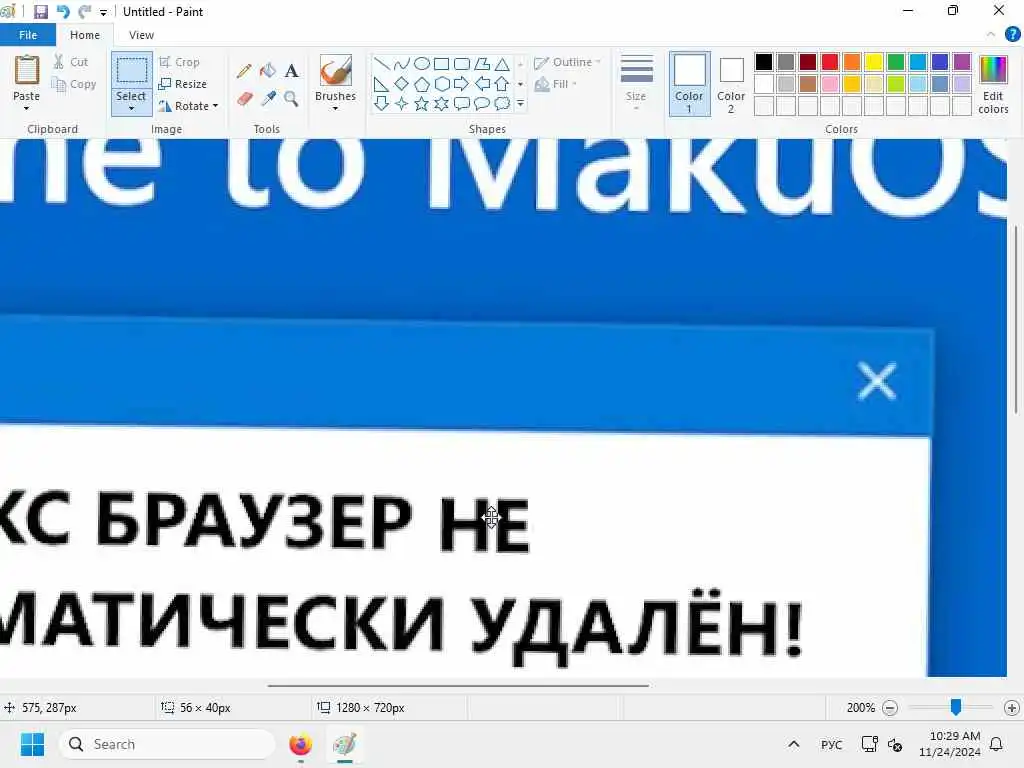
Task: Pick the green color swatch
Action: pos(896,62)
